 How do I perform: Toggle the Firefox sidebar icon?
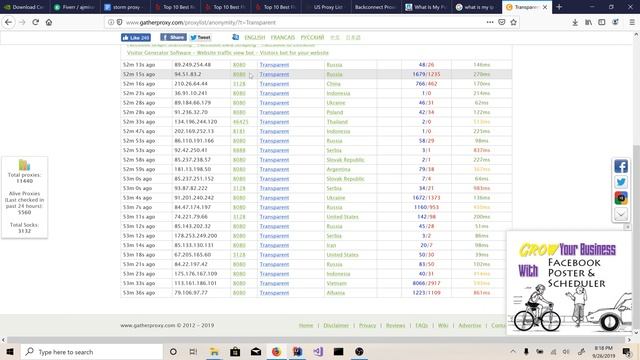click(x=602, y=22)
